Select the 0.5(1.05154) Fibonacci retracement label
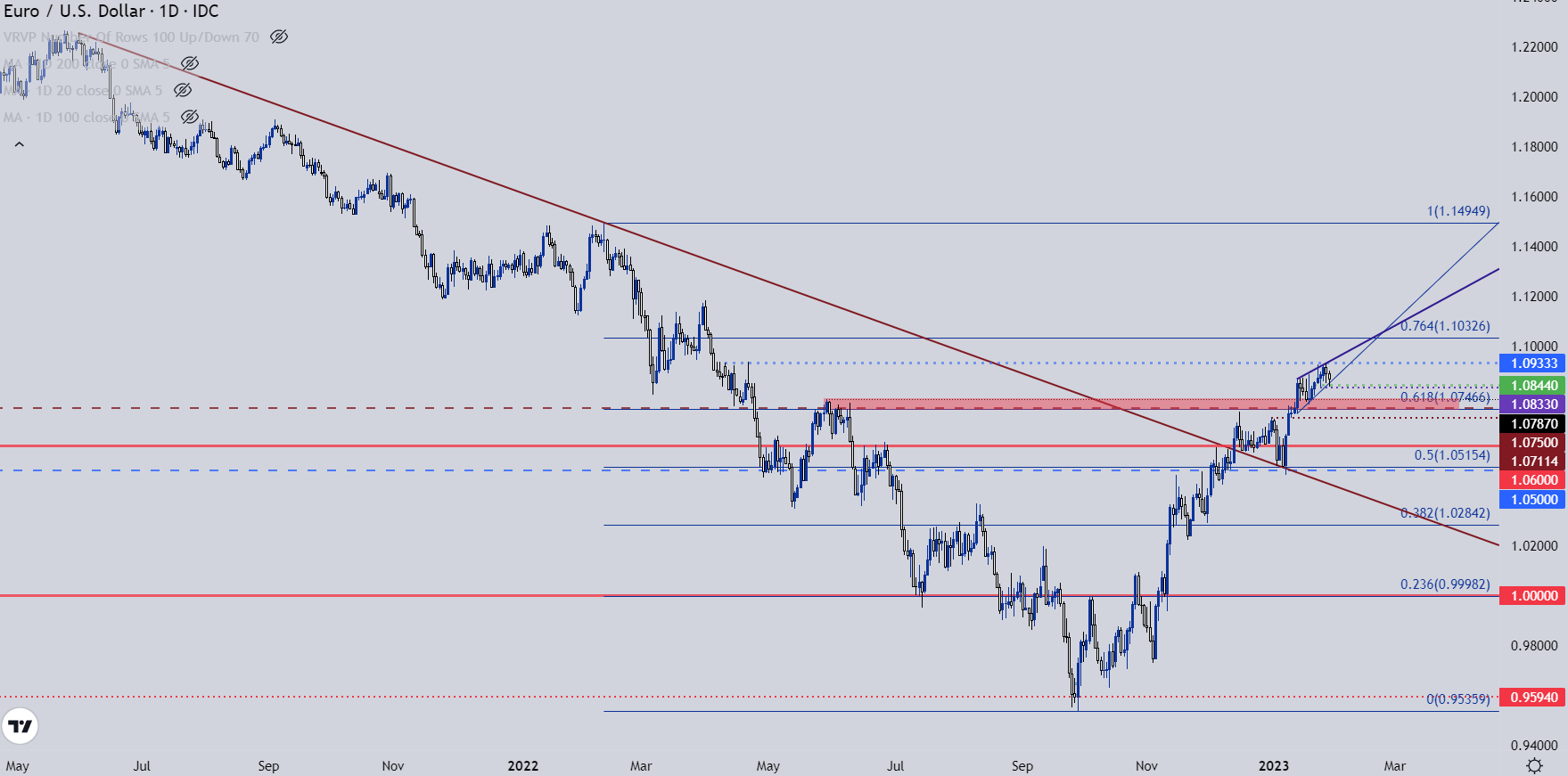This screenshot has width=1568, height=776. point(1452,455)
